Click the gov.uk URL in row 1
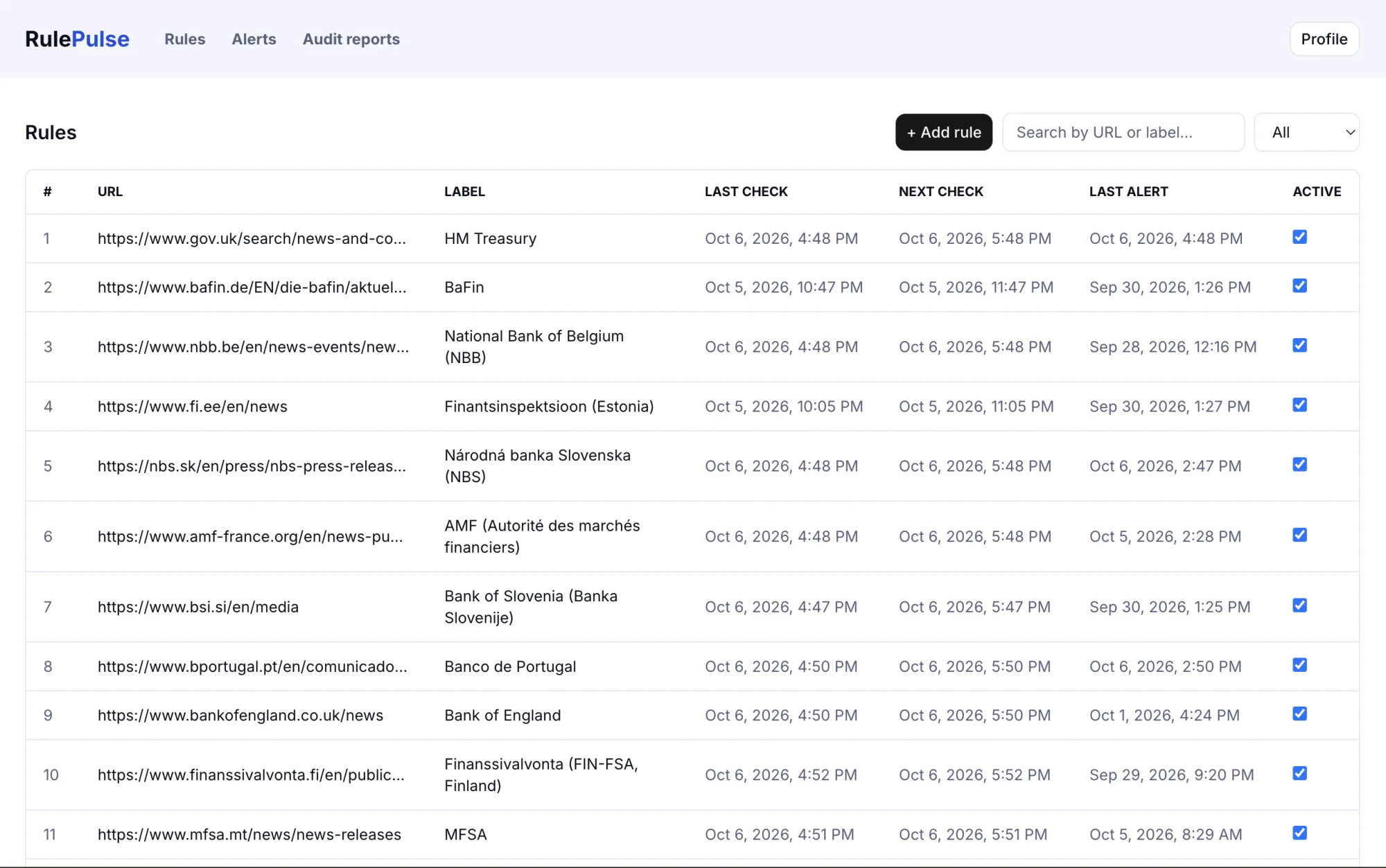Image resolution: width=1386 pixels, height=868 pixels. pos(252,238)
